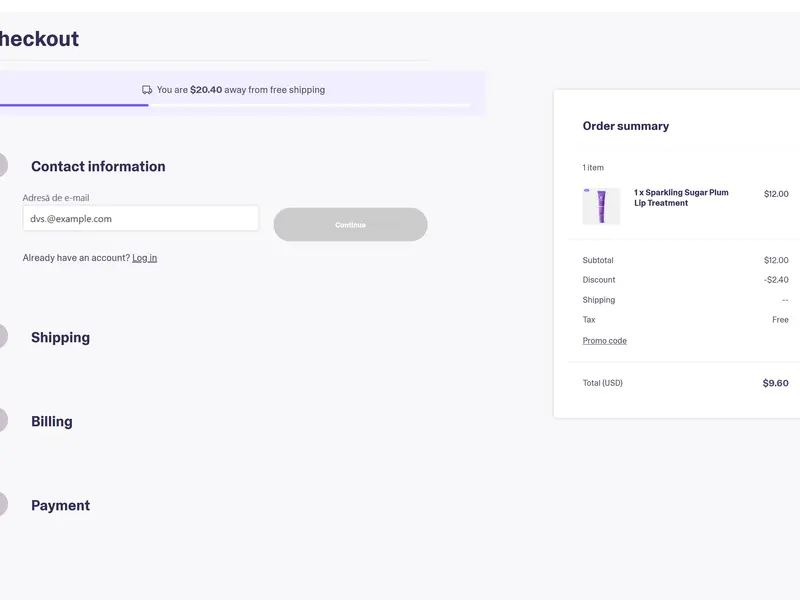The image size is (800, 600).
Task: Click the delivery truck icon in shipping banner
Action: [147, 90]
